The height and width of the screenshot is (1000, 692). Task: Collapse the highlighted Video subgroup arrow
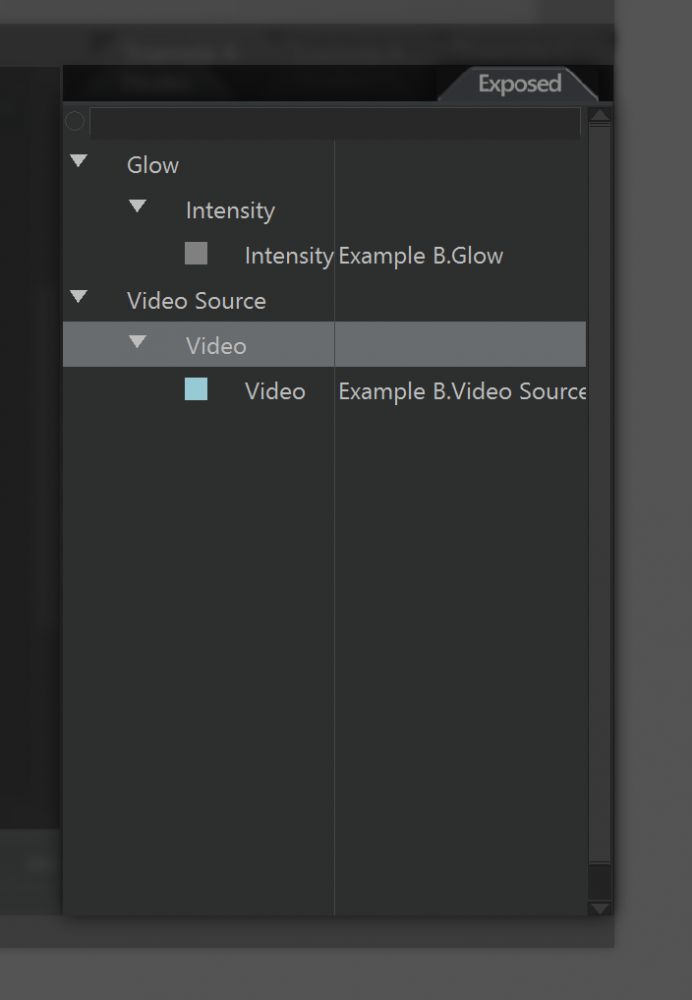[137, 342]
